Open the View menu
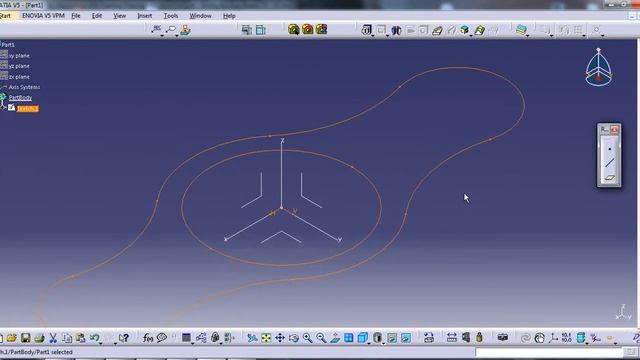 tap(120, 16)
